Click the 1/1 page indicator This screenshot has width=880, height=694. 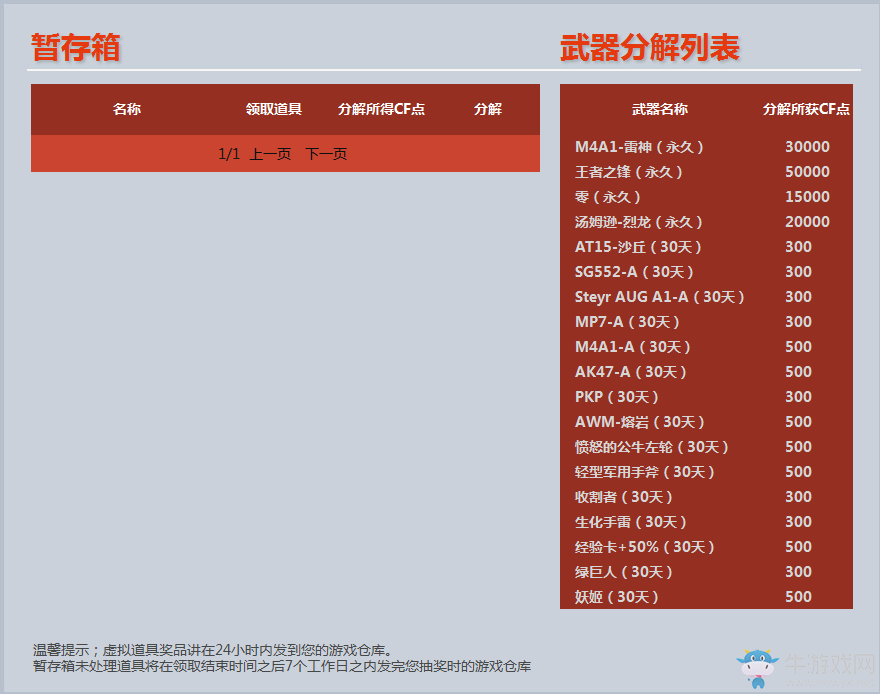coord(227,153)
